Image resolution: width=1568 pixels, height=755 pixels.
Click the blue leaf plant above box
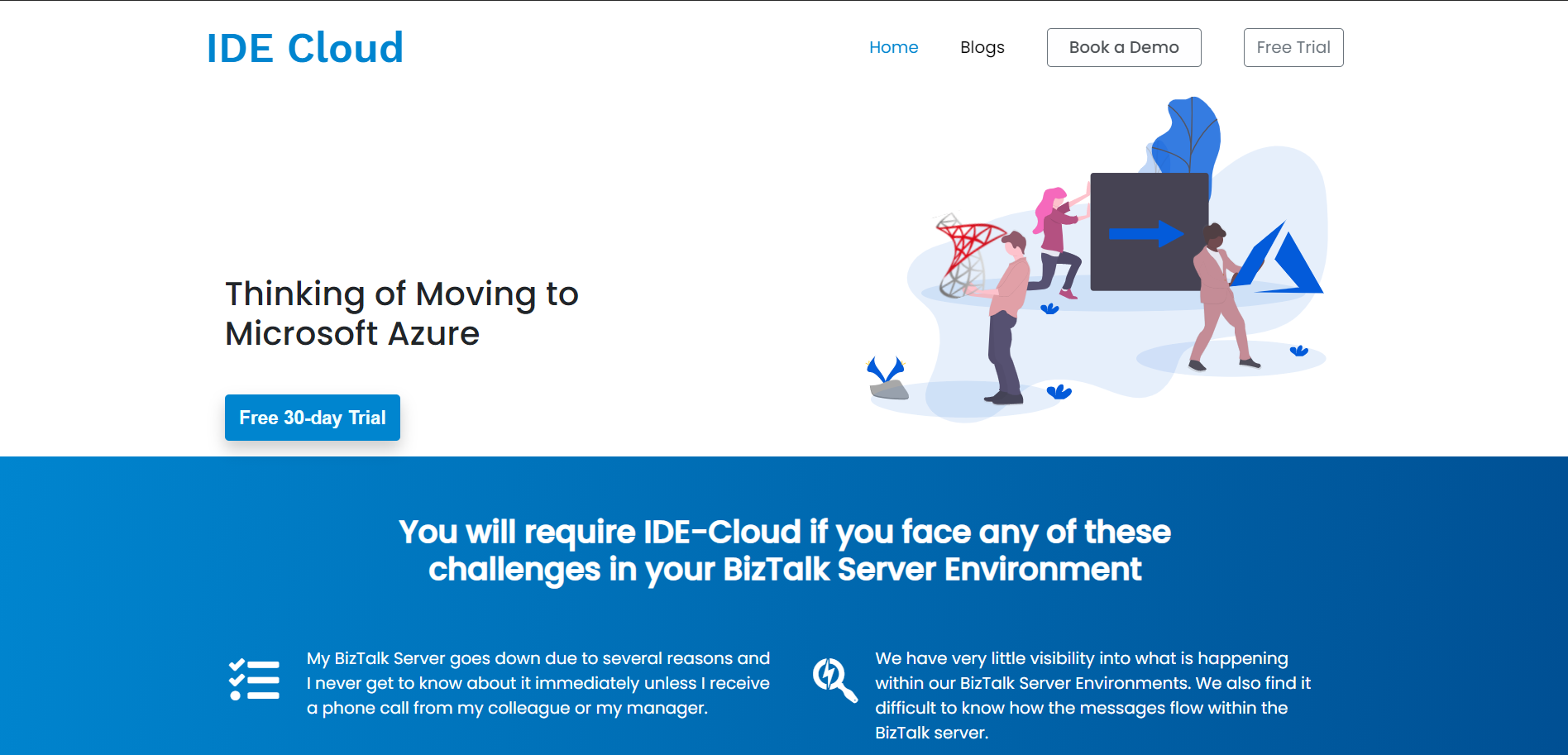pos(1187,136)
